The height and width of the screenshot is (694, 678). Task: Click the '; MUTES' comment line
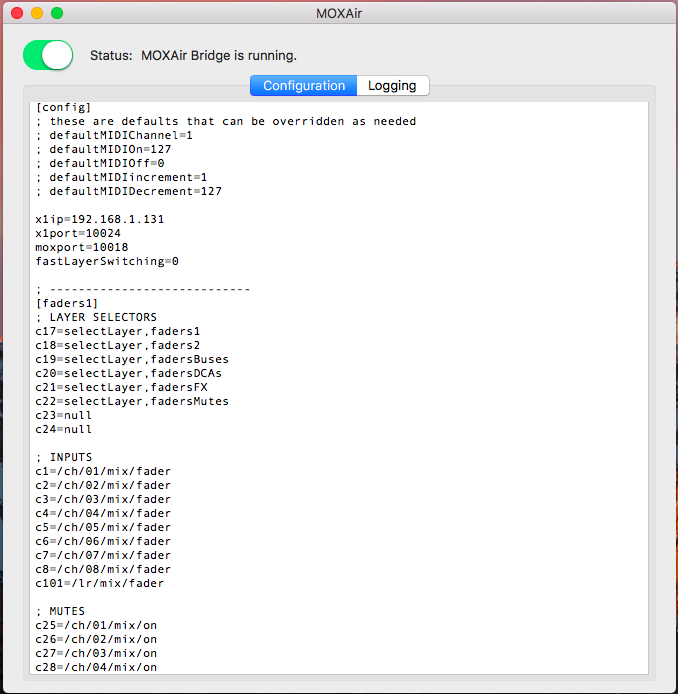pyautogui.click(x=60, y=611)
